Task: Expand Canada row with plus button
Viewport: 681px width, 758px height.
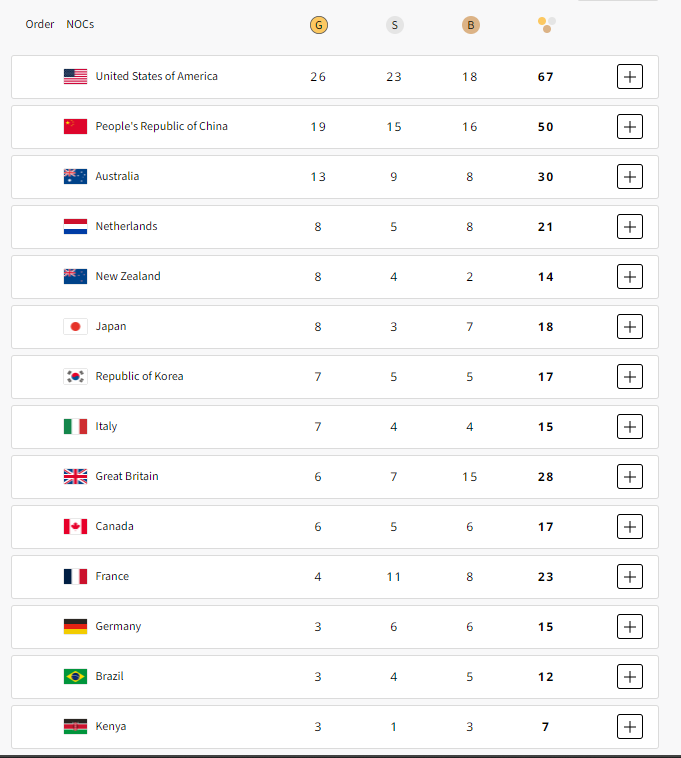Action: [630, 526]
